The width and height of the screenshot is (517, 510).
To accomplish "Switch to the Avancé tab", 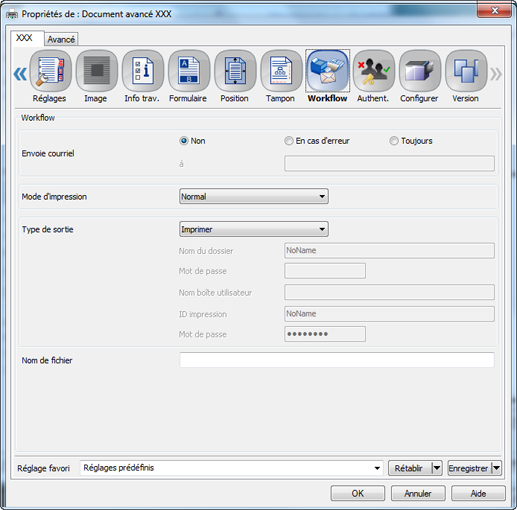I will pyautogui.click(x=61, y=39).
